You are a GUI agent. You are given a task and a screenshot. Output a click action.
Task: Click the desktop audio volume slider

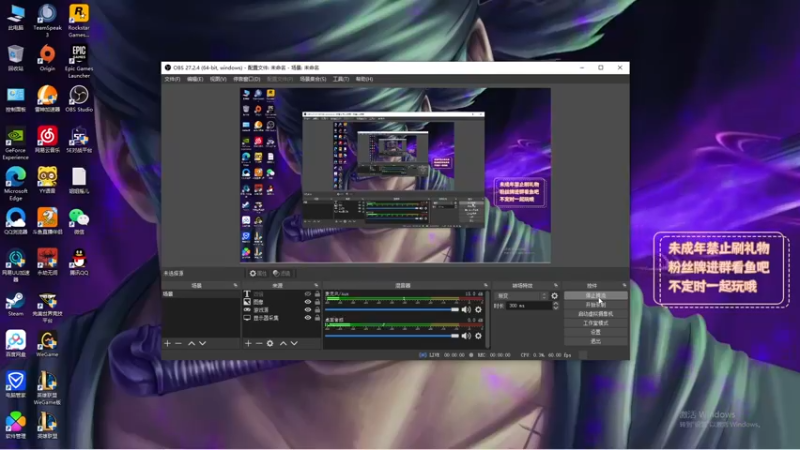[x=391, y=336]
